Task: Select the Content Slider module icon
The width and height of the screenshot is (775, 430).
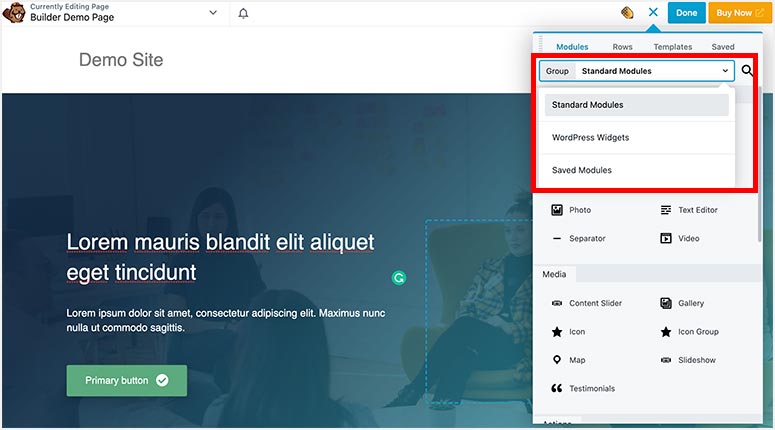Action: pos(557,303)
